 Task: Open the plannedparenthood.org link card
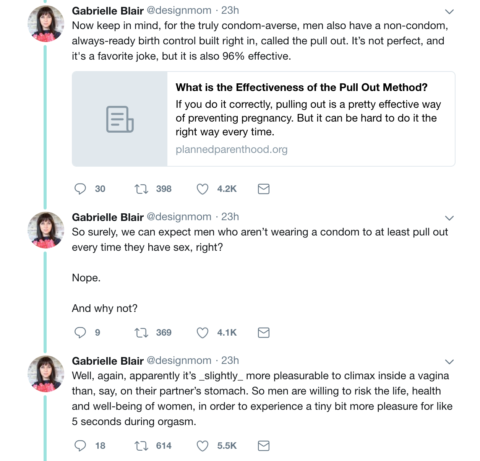pyautogui.click(x=263, y=119)
